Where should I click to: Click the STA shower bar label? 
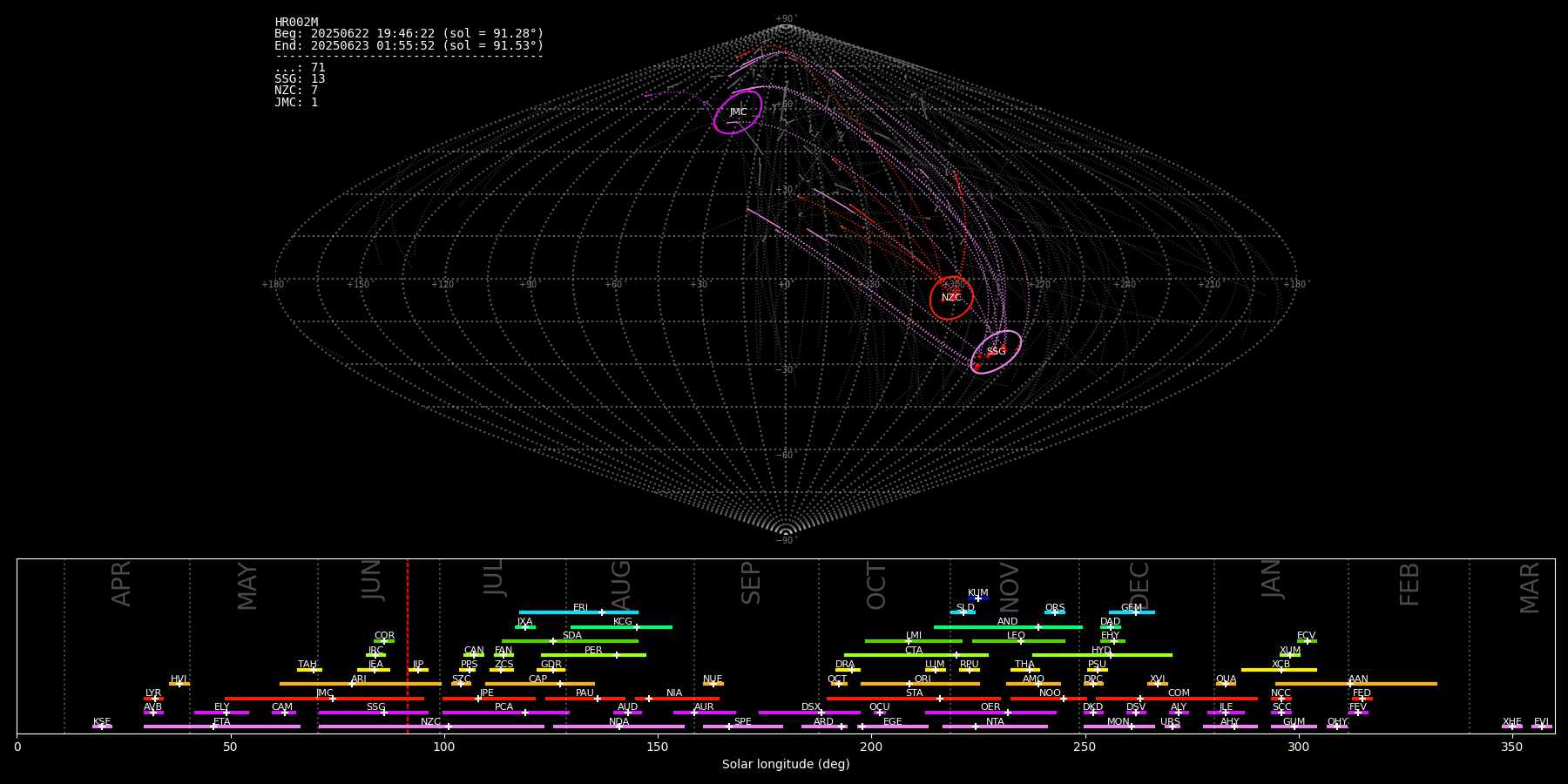tap(914, 693)
